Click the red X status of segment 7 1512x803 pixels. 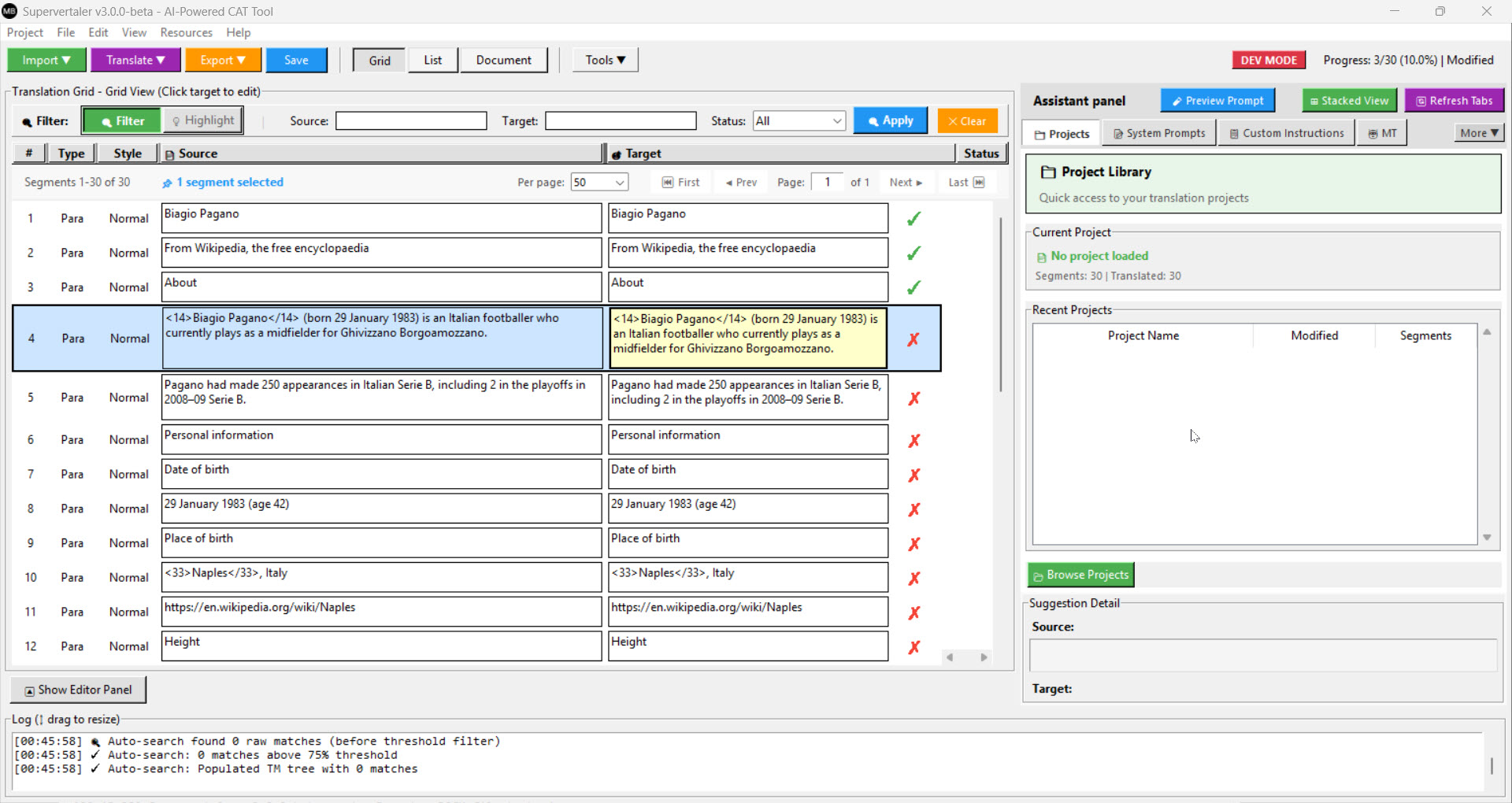(x=913, y=475)
